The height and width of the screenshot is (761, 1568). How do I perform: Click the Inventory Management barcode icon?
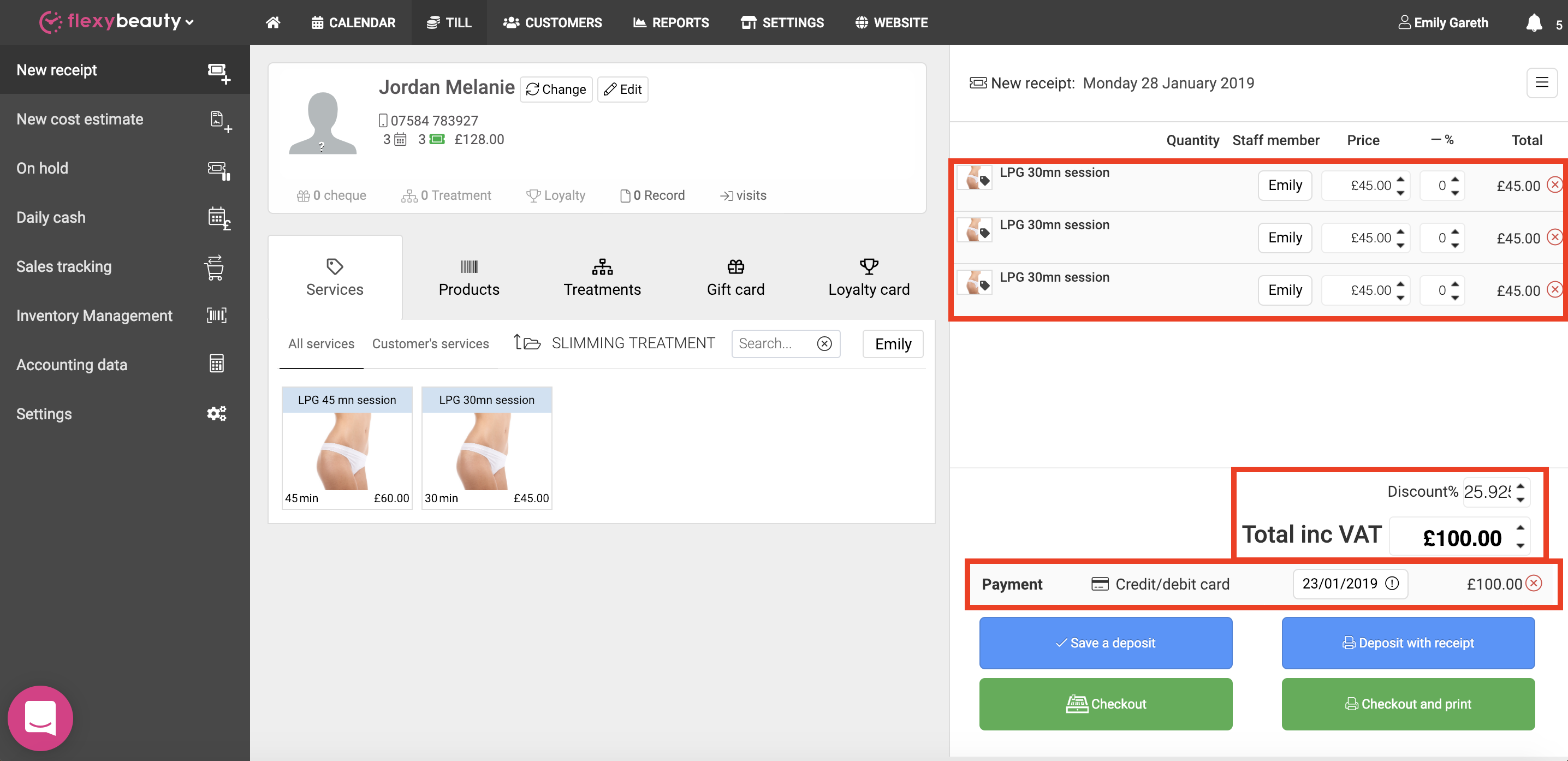(217, 315)
